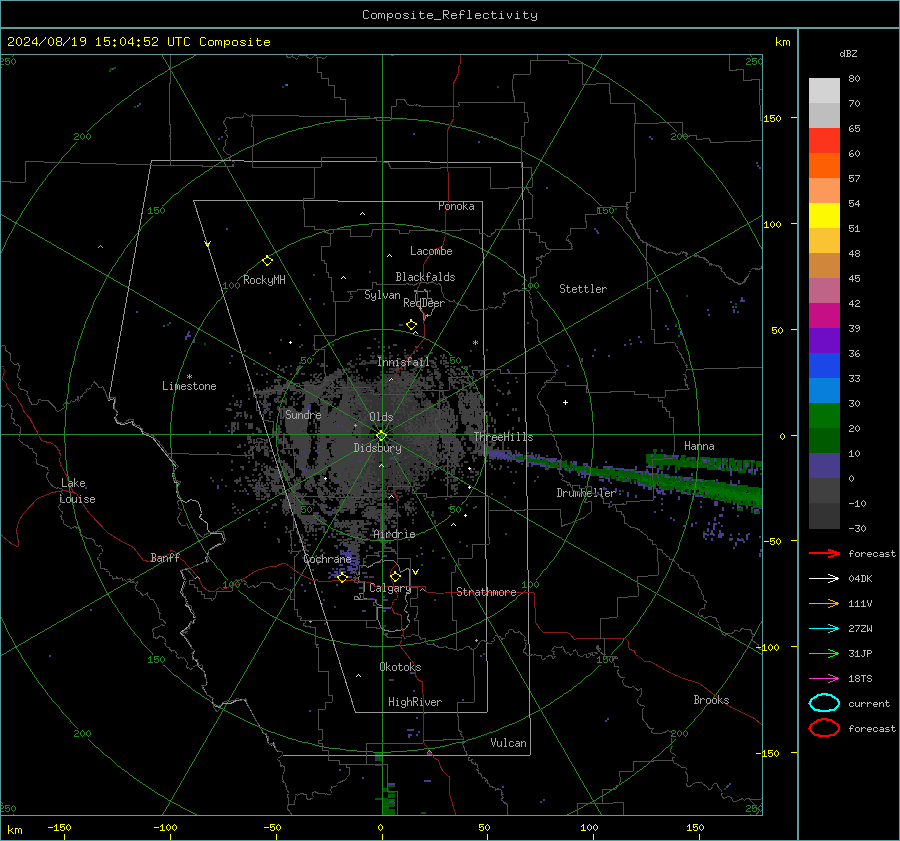Click the HighRiver city label
Screen dimensions: 900x841
coord(415,702)
